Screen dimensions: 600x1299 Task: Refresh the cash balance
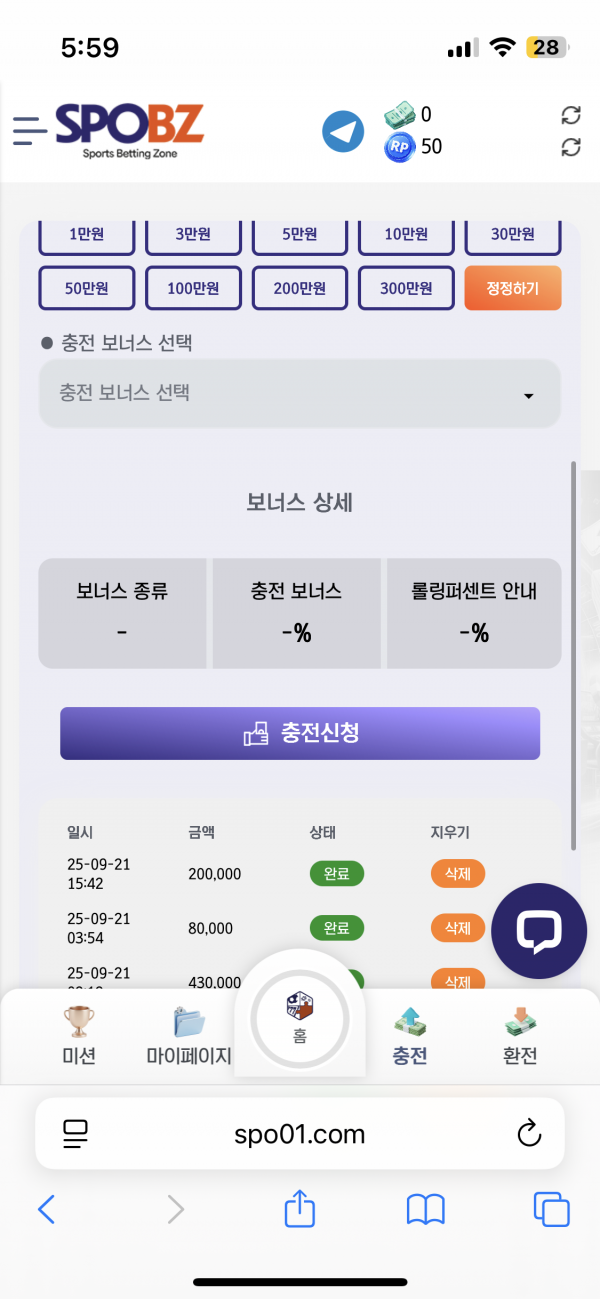571,115
